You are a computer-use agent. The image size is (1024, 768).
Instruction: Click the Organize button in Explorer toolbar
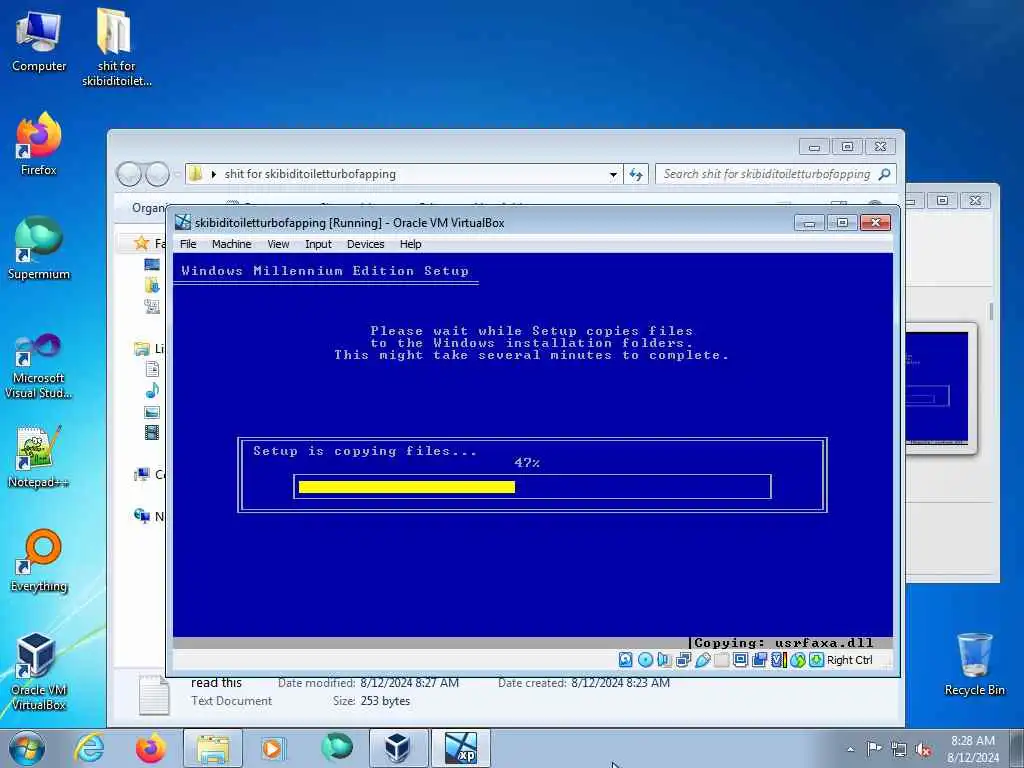[149, 208]
